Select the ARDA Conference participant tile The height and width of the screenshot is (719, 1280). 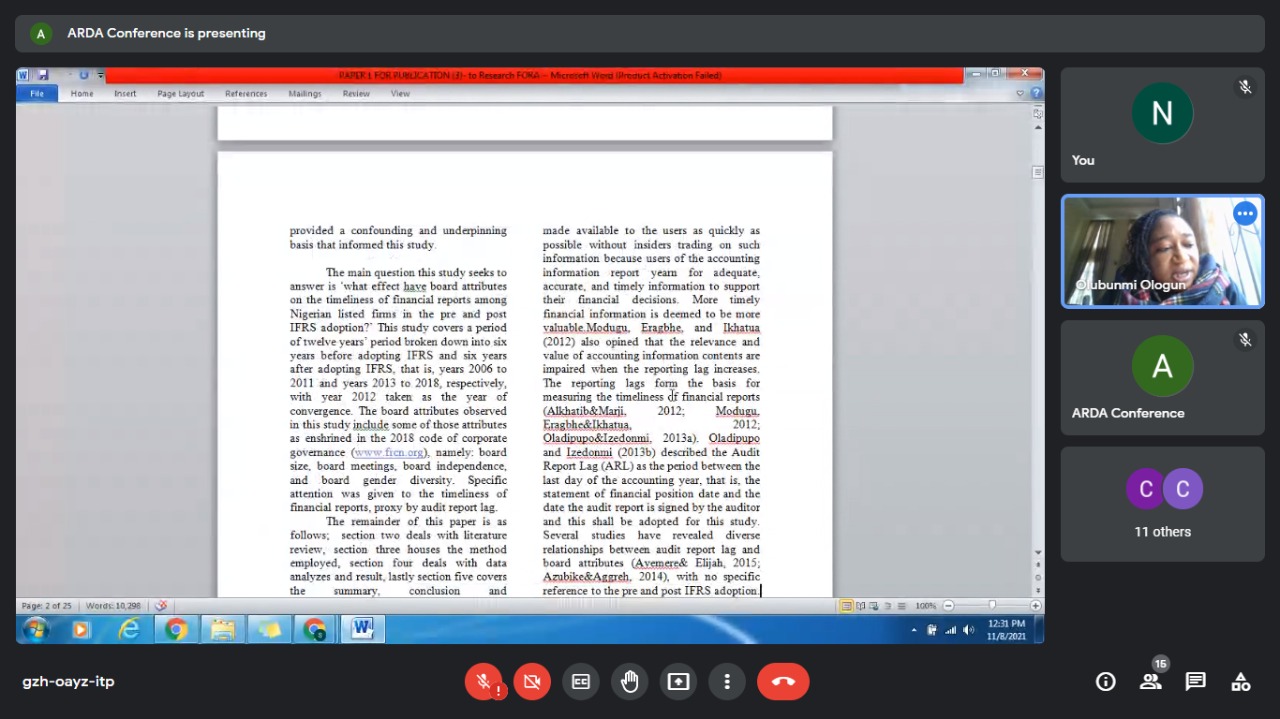(x=1162, y=378)
